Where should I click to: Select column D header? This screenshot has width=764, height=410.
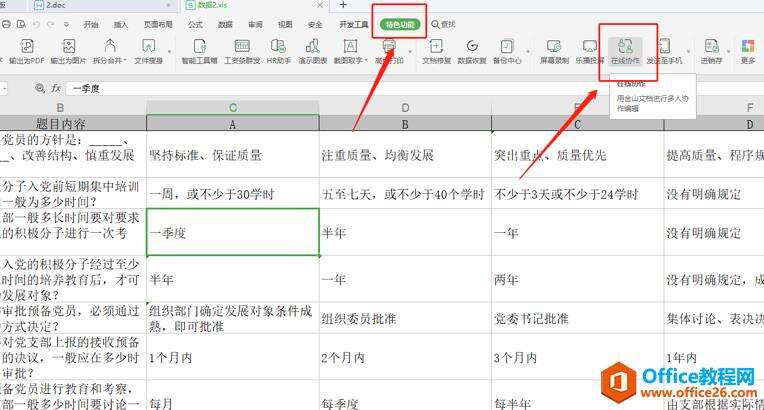[405, 108]
